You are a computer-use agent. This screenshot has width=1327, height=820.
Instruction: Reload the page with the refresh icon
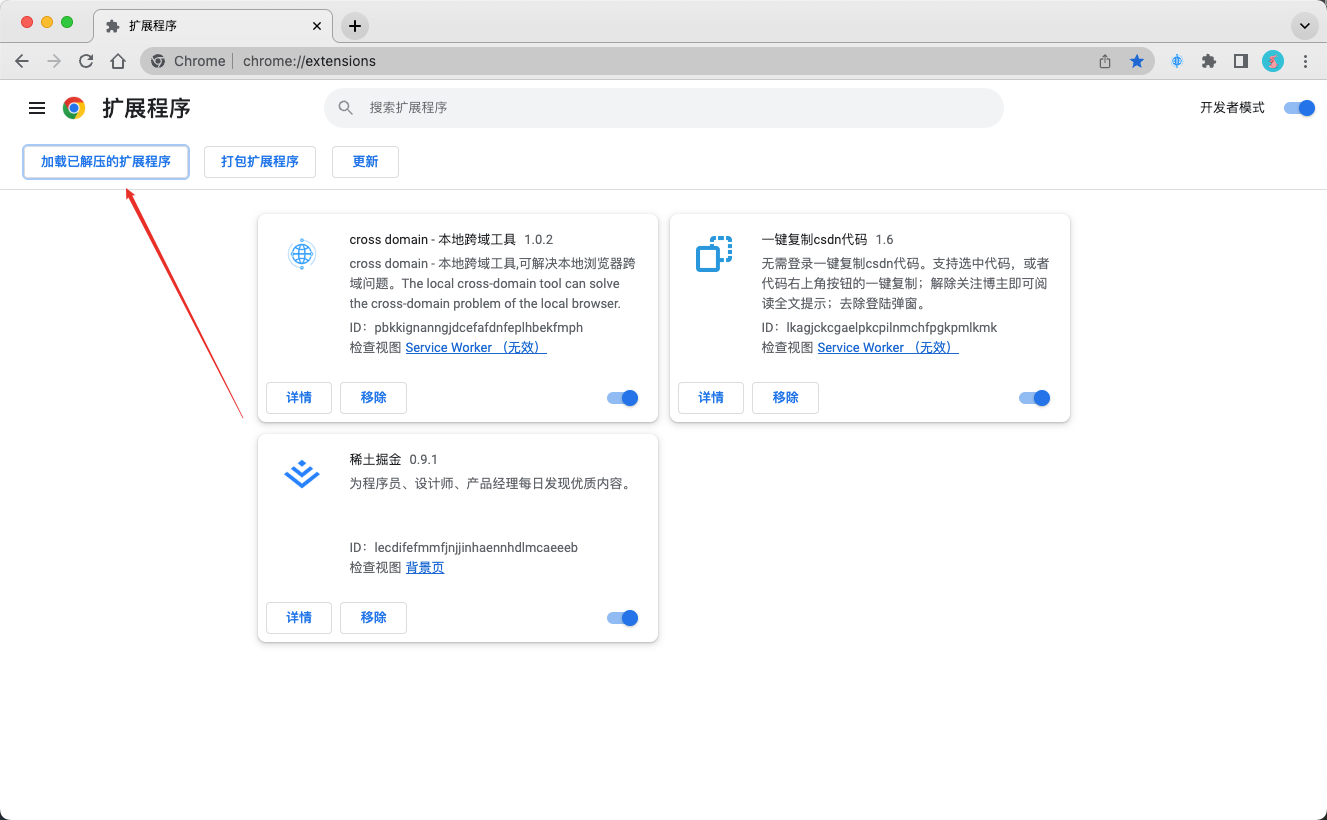pos(86,61)
